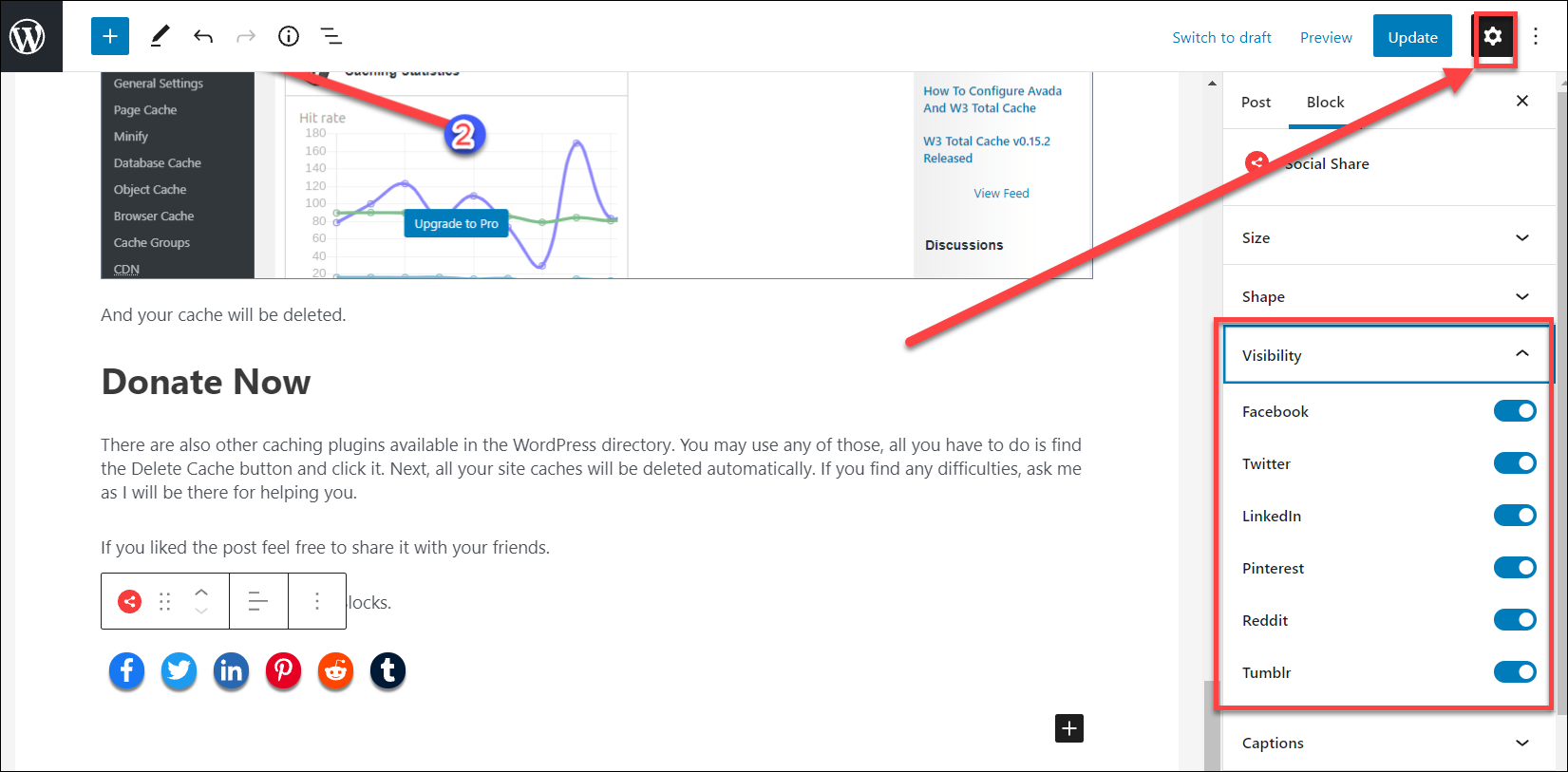Click the Reddit share icon
Viewport: 1568px width, 772px height.
[335, 670]
